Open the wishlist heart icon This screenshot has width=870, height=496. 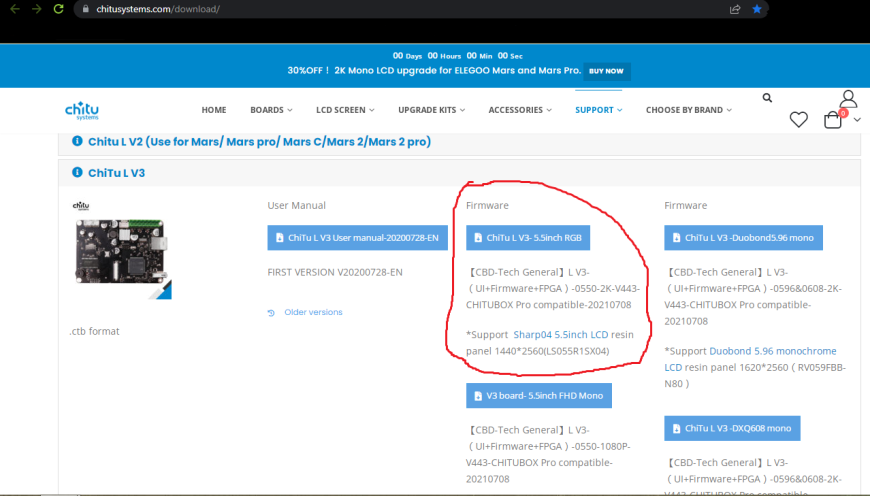click(x=799, y=119)
